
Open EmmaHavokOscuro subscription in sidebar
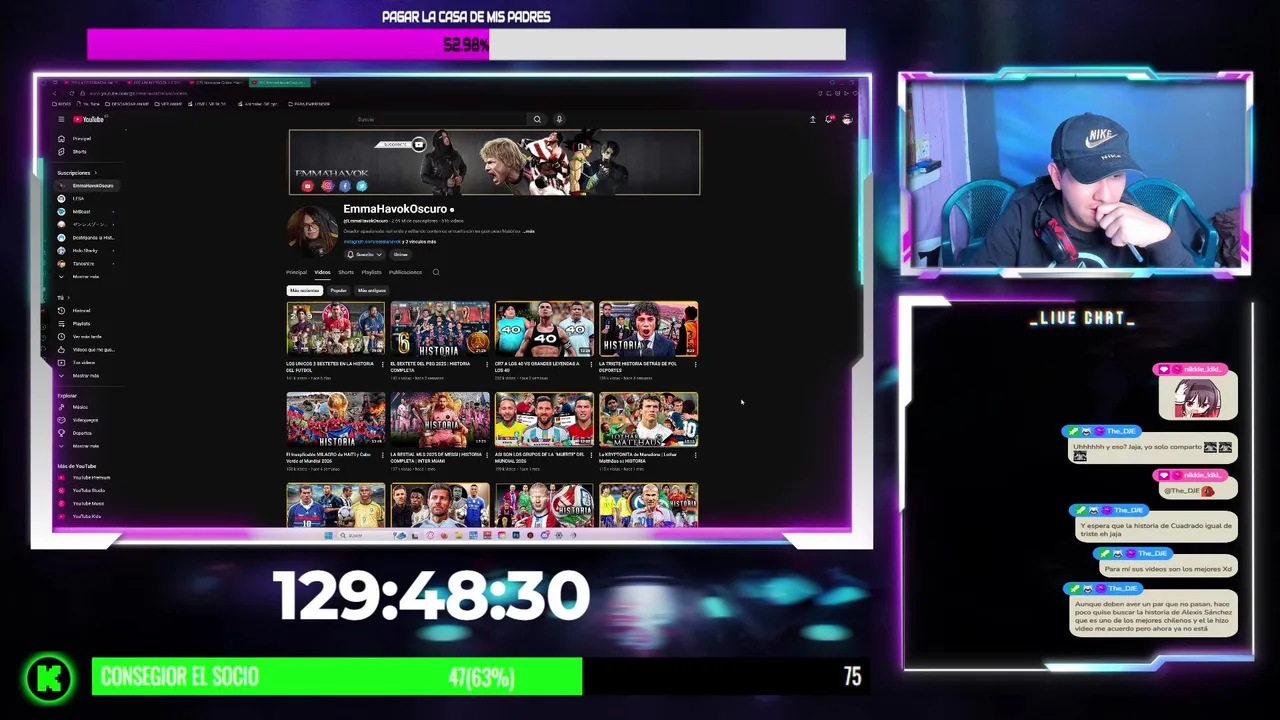[x=87, y=186]
